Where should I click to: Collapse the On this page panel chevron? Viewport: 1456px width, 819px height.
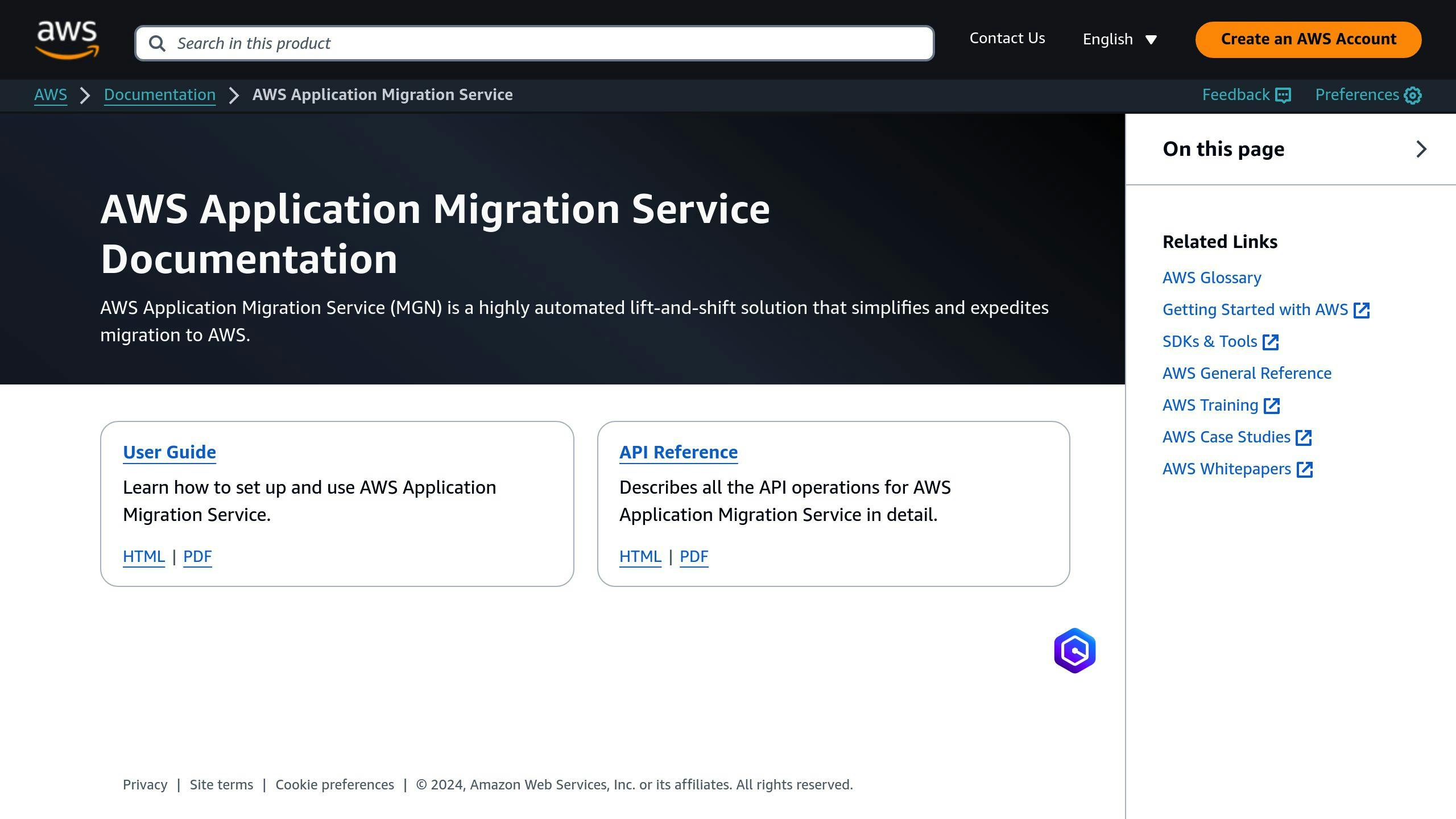pyautogui.click(x=1421, y=149)
